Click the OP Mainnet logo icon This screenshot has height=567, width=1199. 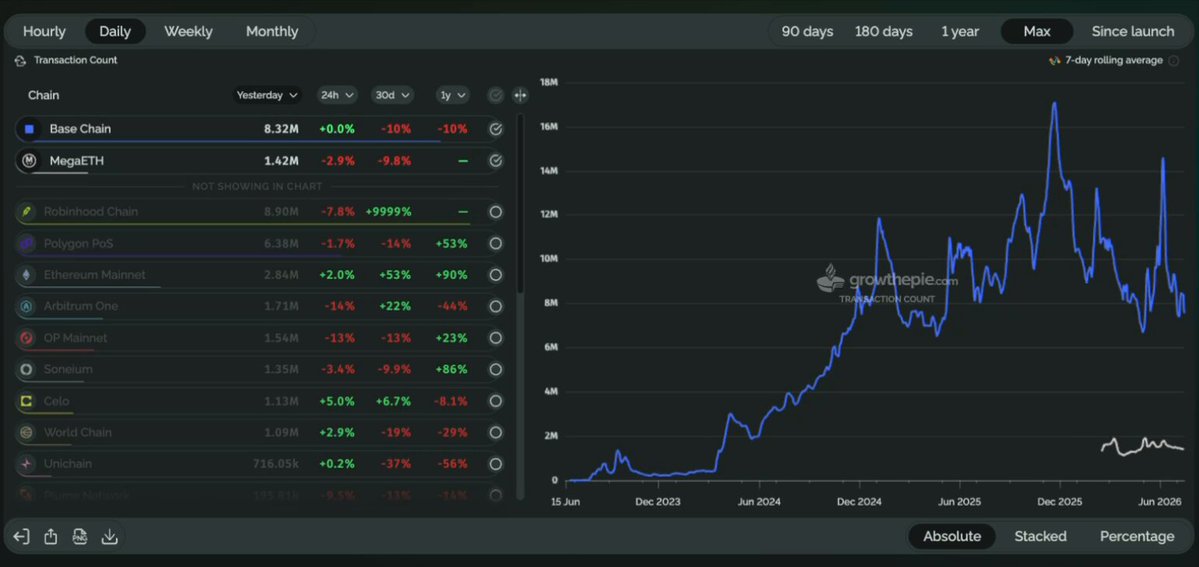[x=28, y=337]
